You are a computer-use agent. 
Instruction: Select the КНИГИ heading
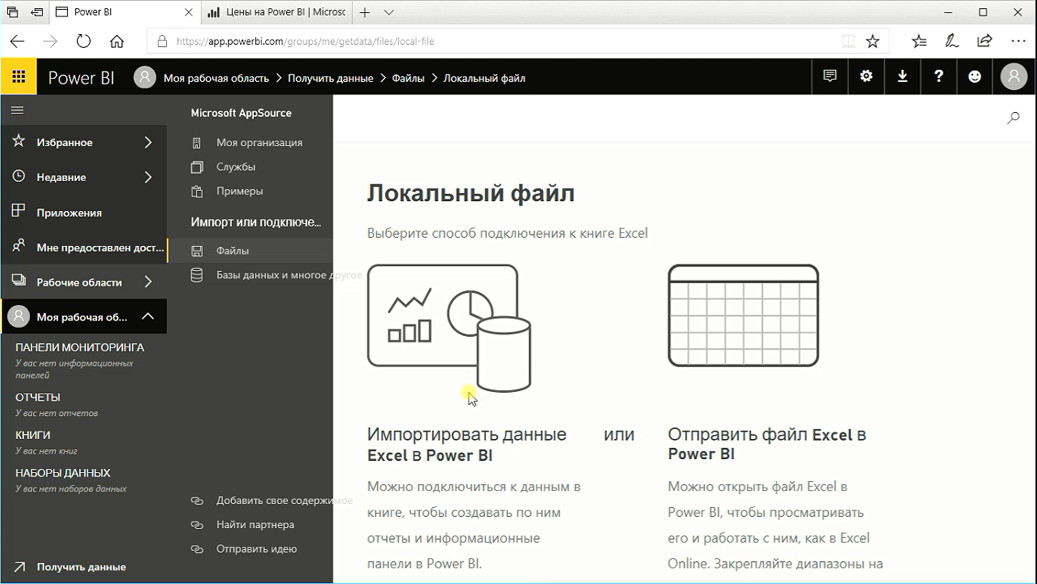coord(32,435)
